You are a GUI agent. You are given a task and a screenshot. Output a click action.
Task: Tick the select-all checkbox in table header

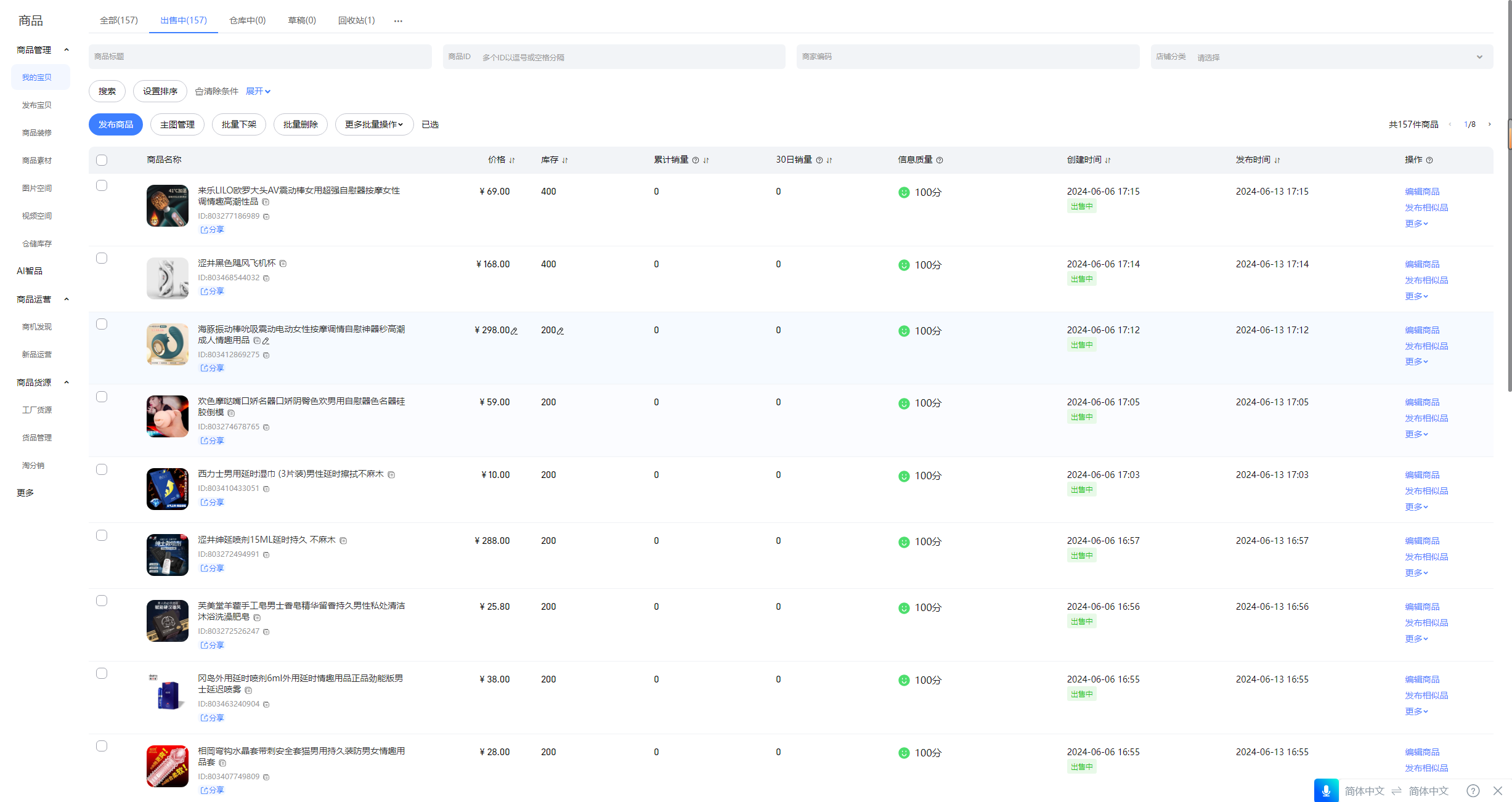[102, 160]
